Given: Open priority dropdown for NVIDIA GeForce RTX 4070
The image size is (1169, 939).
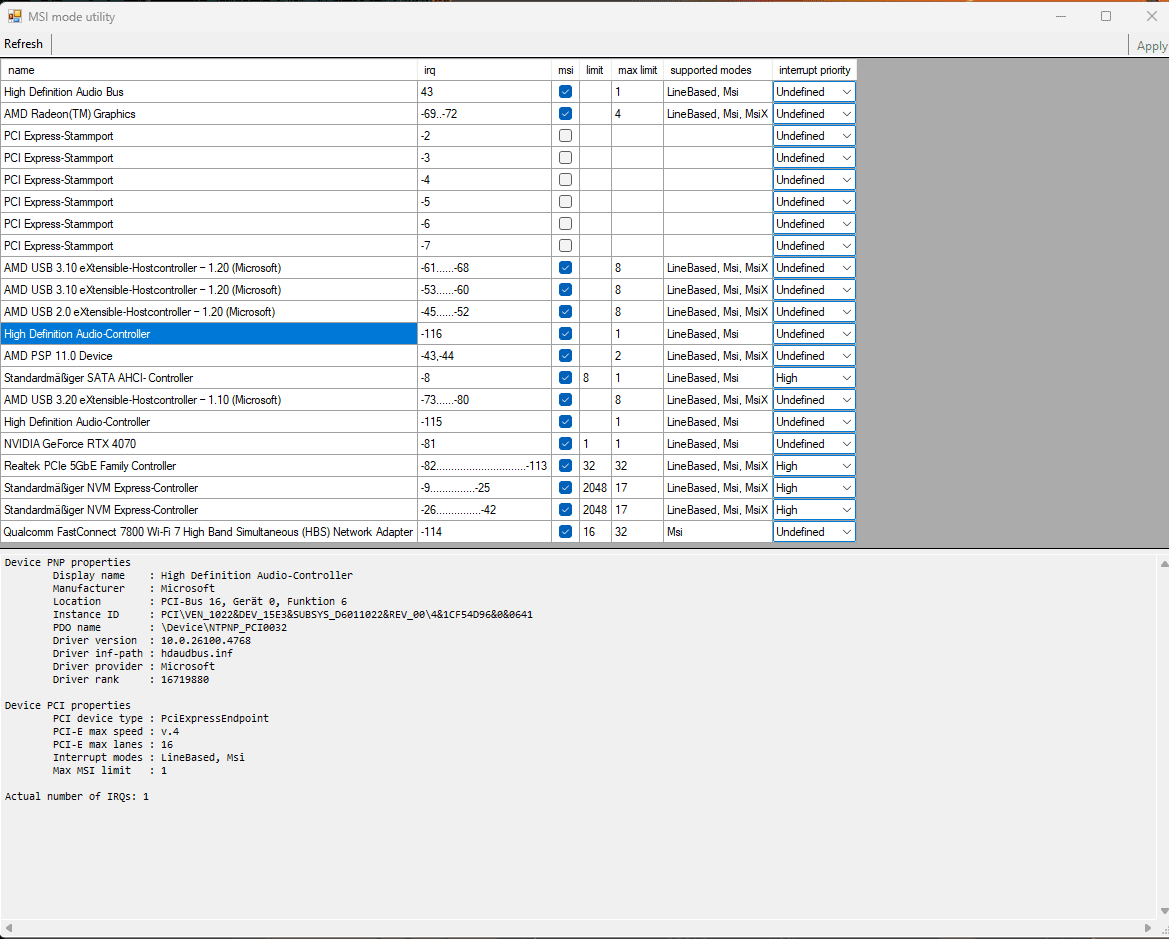Looking at the screenshot, I should (814, 444).
